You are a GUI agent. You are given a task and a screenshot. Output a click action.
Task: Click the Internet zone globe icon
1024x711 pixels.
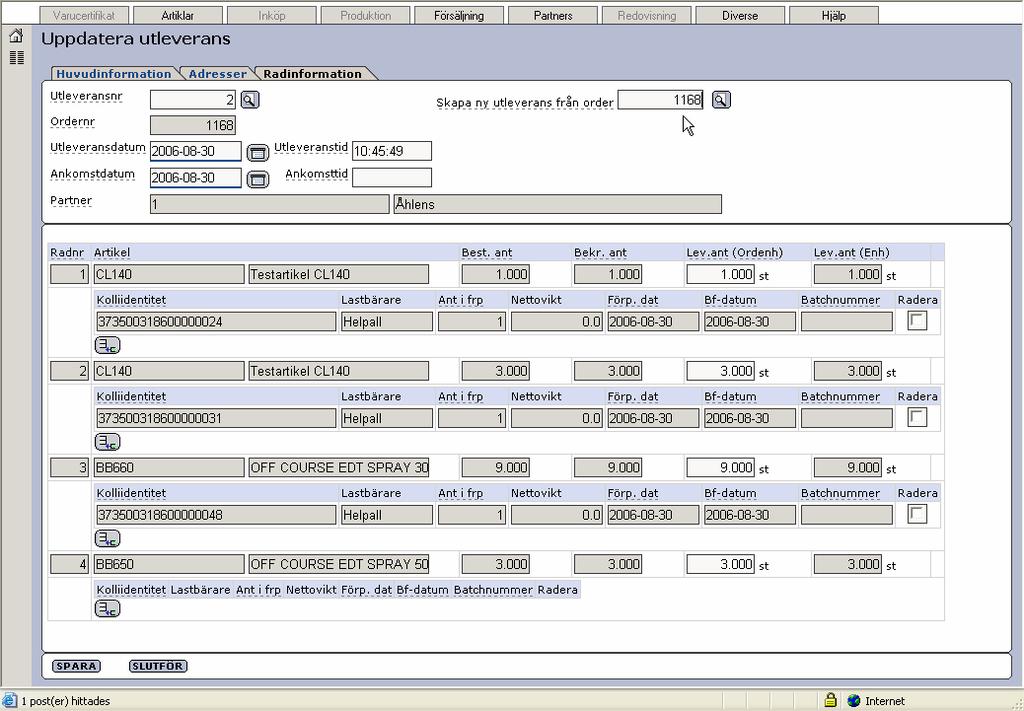[853, 701]
